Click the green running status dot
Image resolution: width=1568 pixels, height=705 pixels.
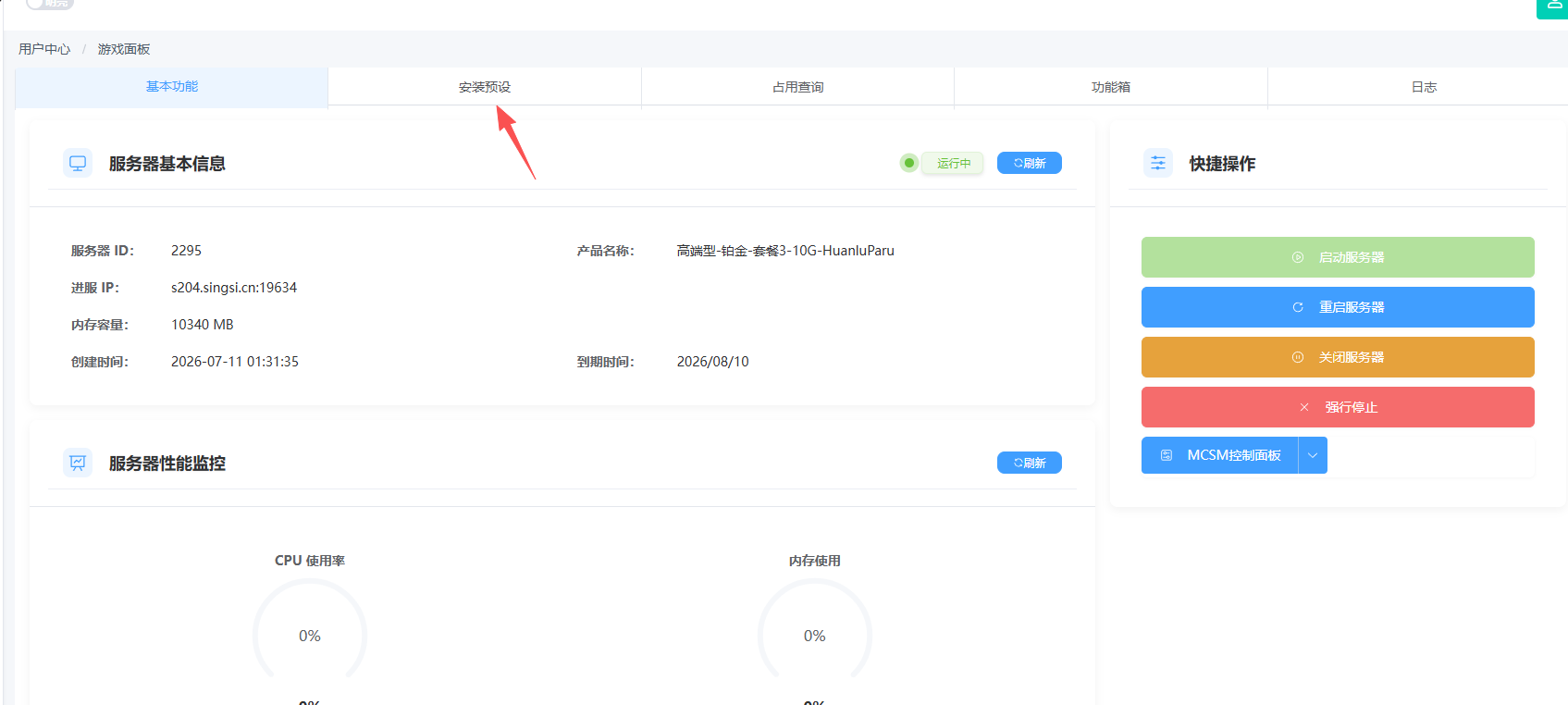pyautogui.click(x=909, y=163)
